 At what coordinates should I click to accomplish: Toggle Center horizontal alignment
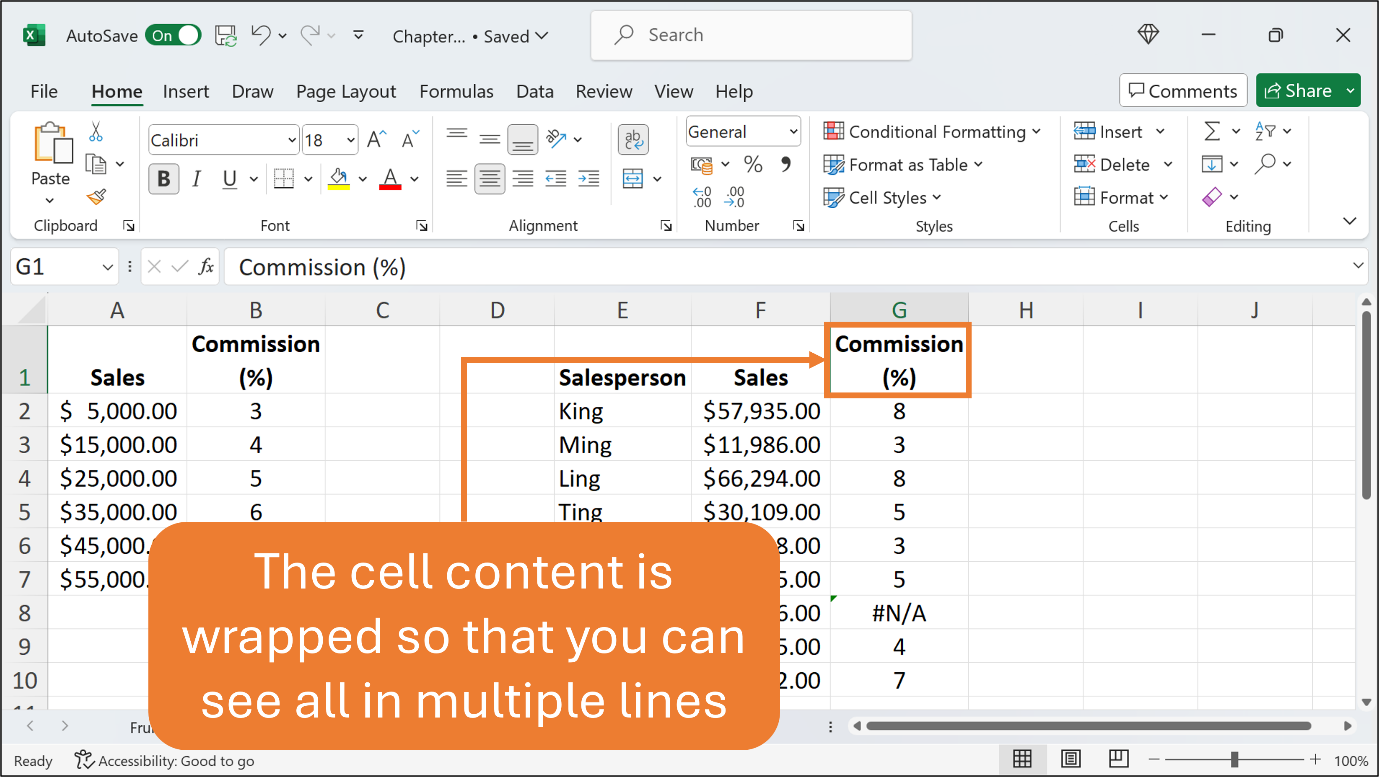490,179
